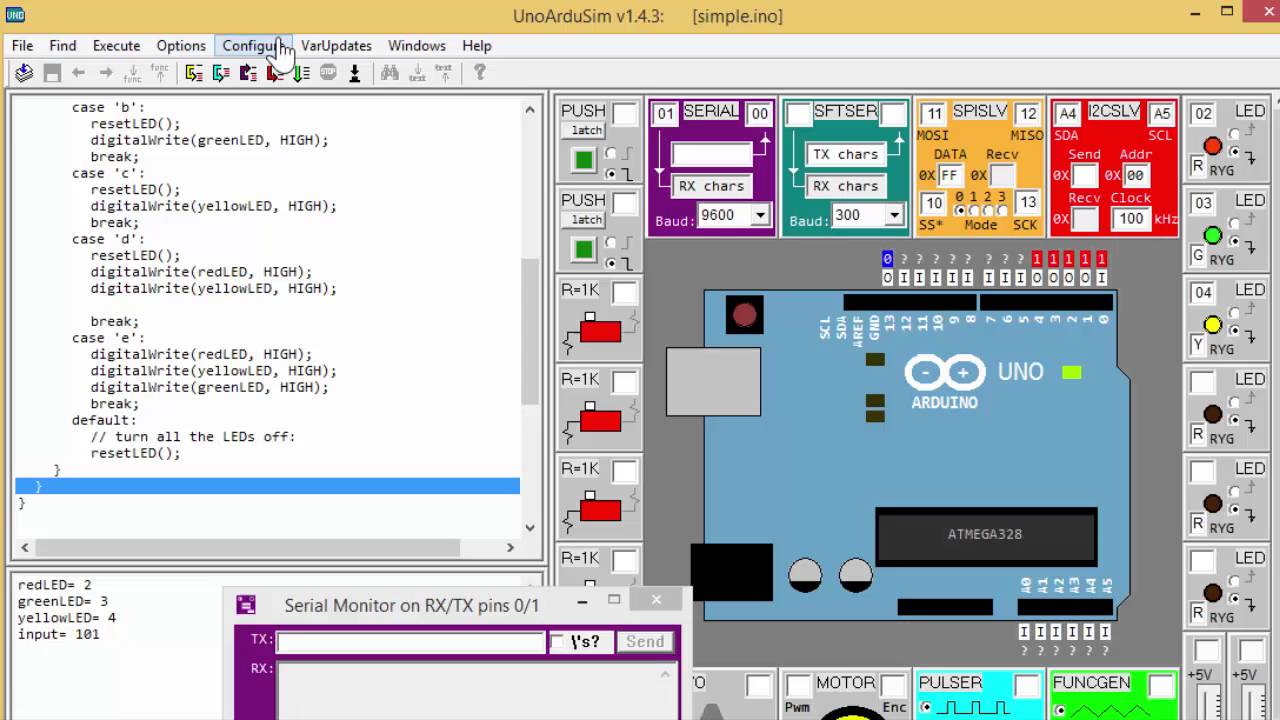1280x720 pixels.
Task: Click the red LED on pin 02
Action: [x=1212, y=147]
